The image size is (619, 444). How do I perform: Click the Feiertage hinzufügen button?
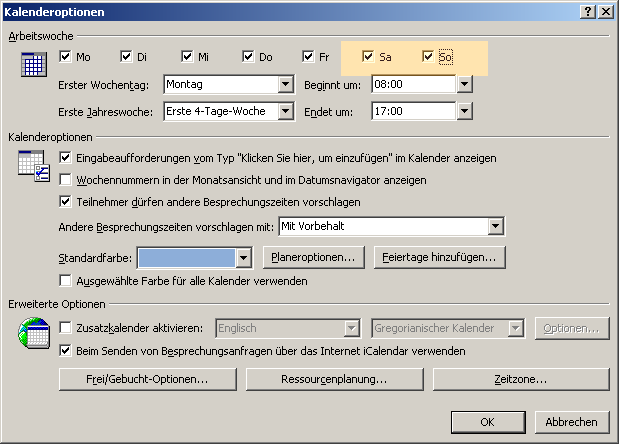(439, 257)
